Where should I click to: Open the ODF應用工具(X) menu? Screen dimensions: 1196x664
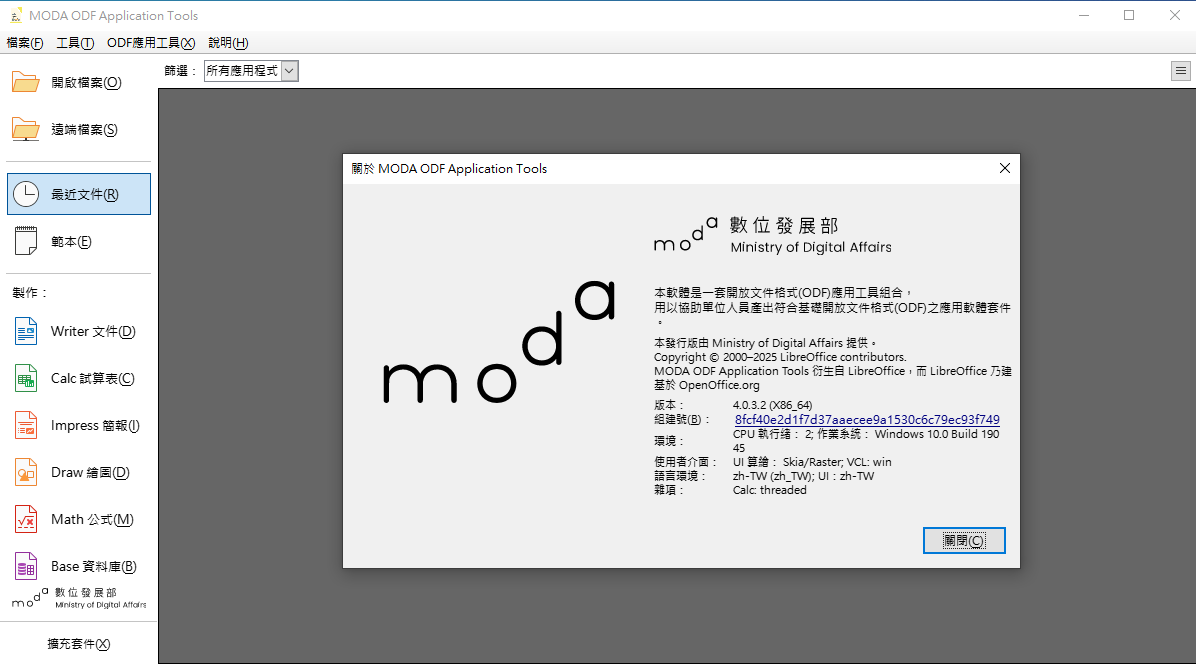click(151, 43)
